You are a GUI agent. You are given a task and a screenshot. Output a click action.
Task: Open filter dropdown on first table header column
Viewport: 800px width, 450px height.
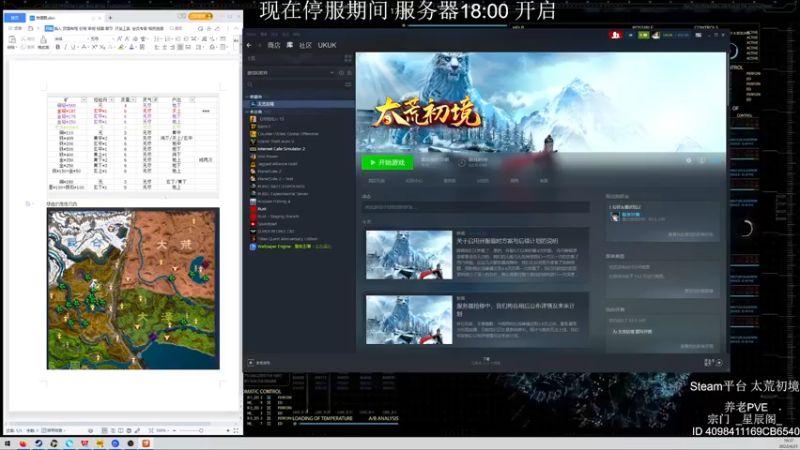coord(83,99)
